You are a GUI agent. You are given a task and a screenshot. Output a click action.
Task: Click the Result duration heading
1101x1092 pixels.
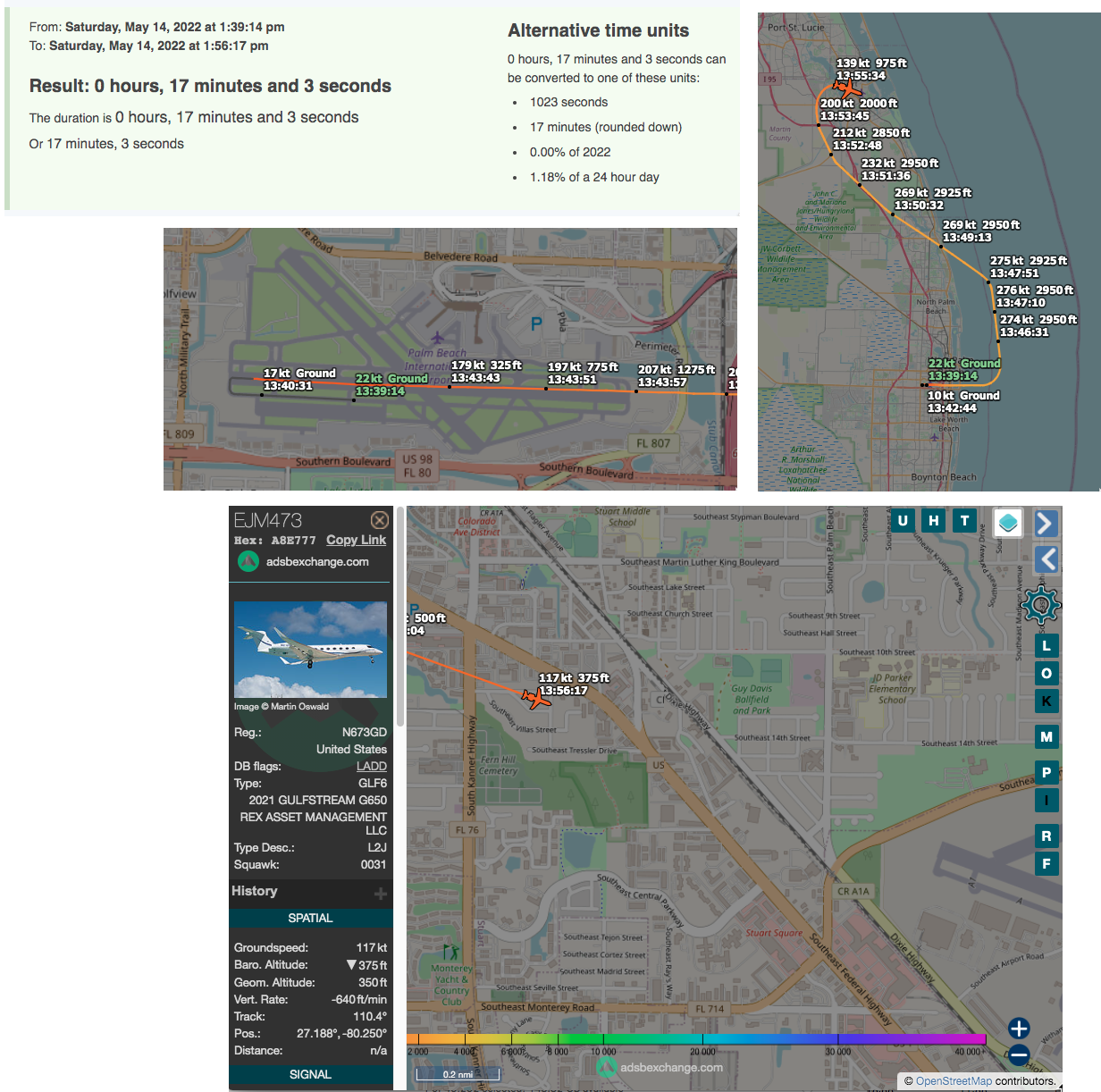[210, 86]
